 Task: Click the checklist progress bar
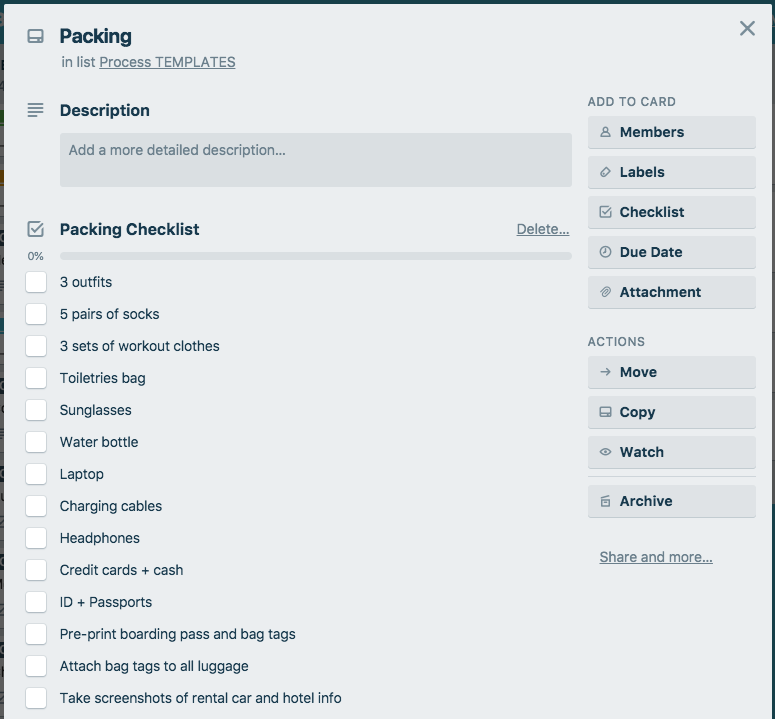[315, 256]
